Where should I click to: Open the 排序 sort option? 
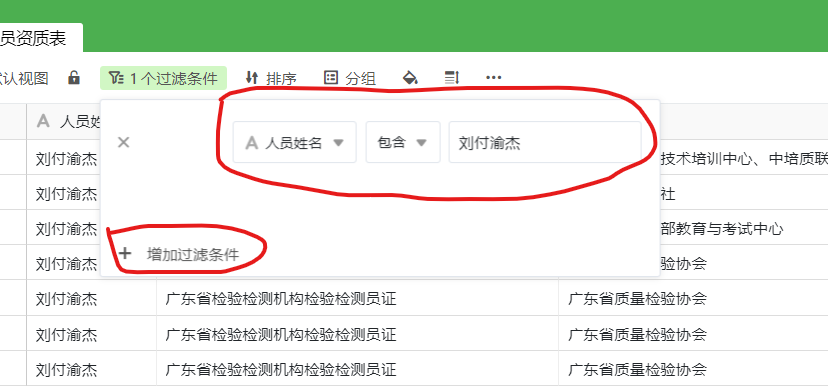coord(271,78)
